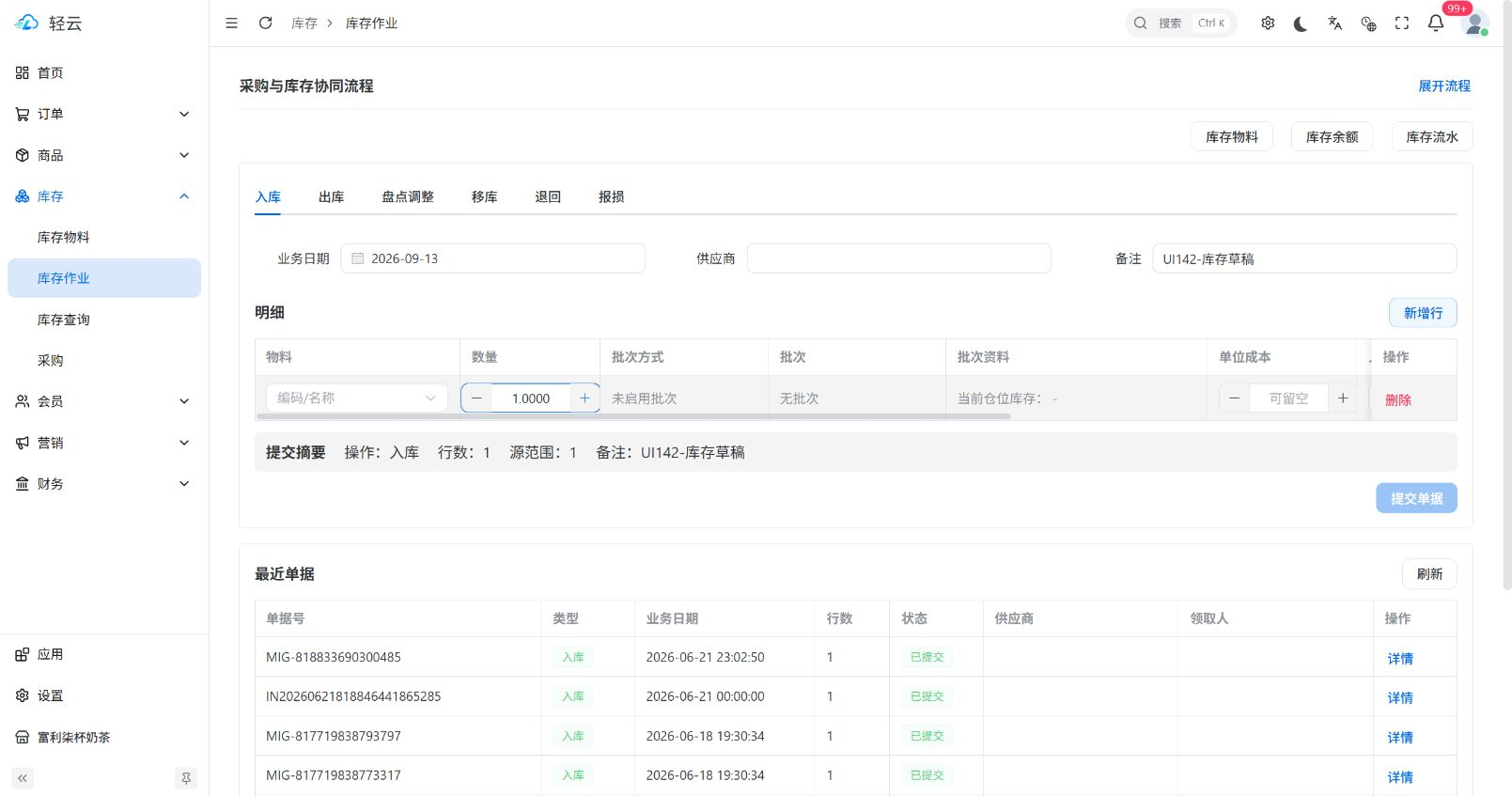Viewport: 1512px width, 797px height.
Task: Open the user avatar menu
Action: tap(1475, 23)
